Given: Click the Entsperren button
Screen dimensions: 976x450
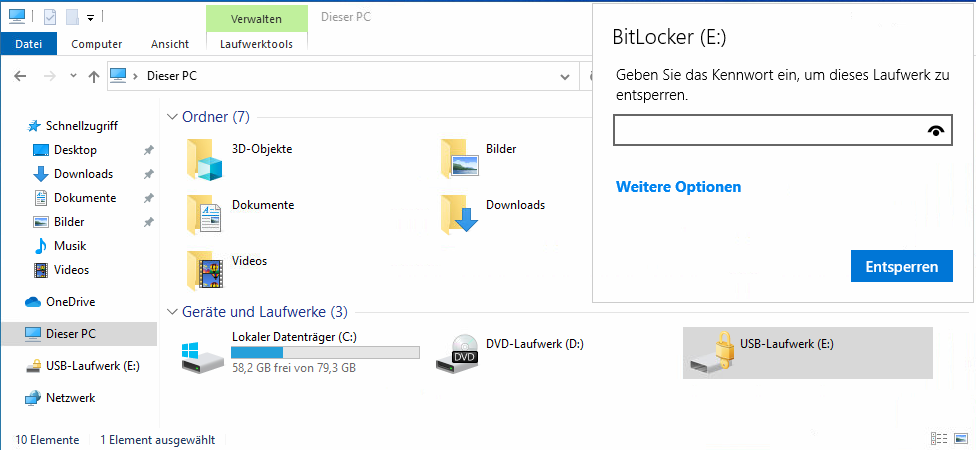Looking at the screenshot, I should (x=901, y=267).
